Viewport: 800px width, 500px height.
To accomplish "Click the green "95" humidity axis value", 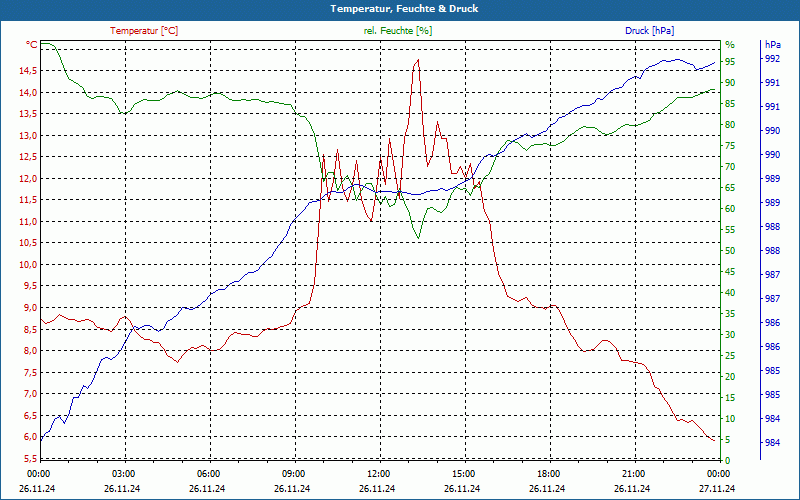I will pos(730,62).
